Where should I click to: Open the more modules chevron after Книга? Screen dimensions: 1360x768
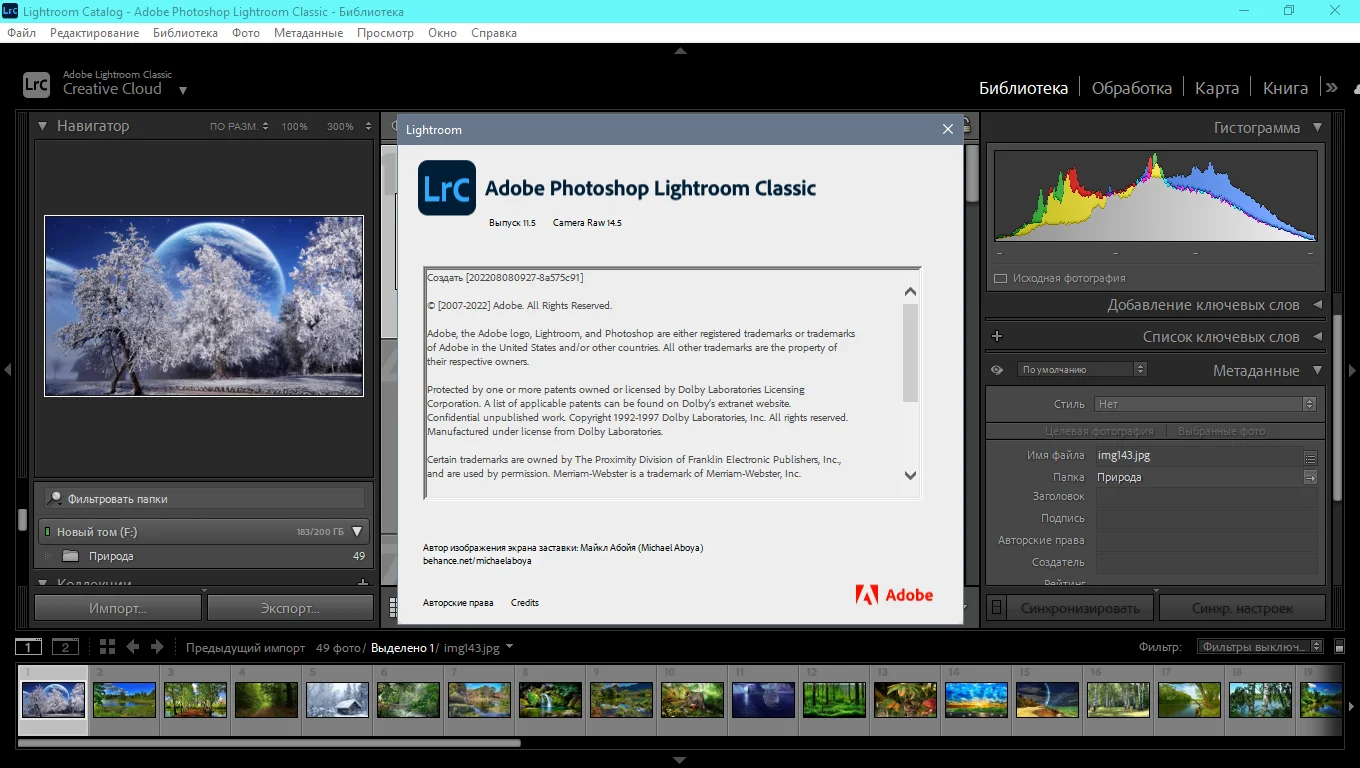[1332, 88]
